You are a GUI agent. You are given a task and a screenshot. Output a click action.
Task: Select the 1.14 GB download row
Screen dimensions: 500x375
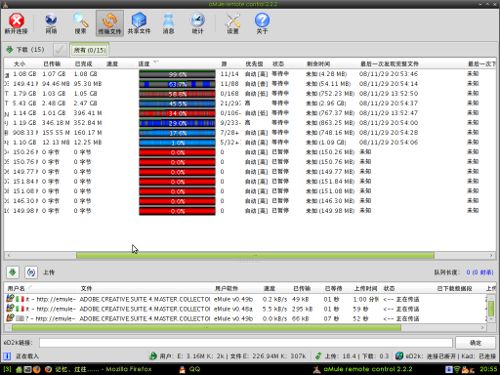pos(249,113)
